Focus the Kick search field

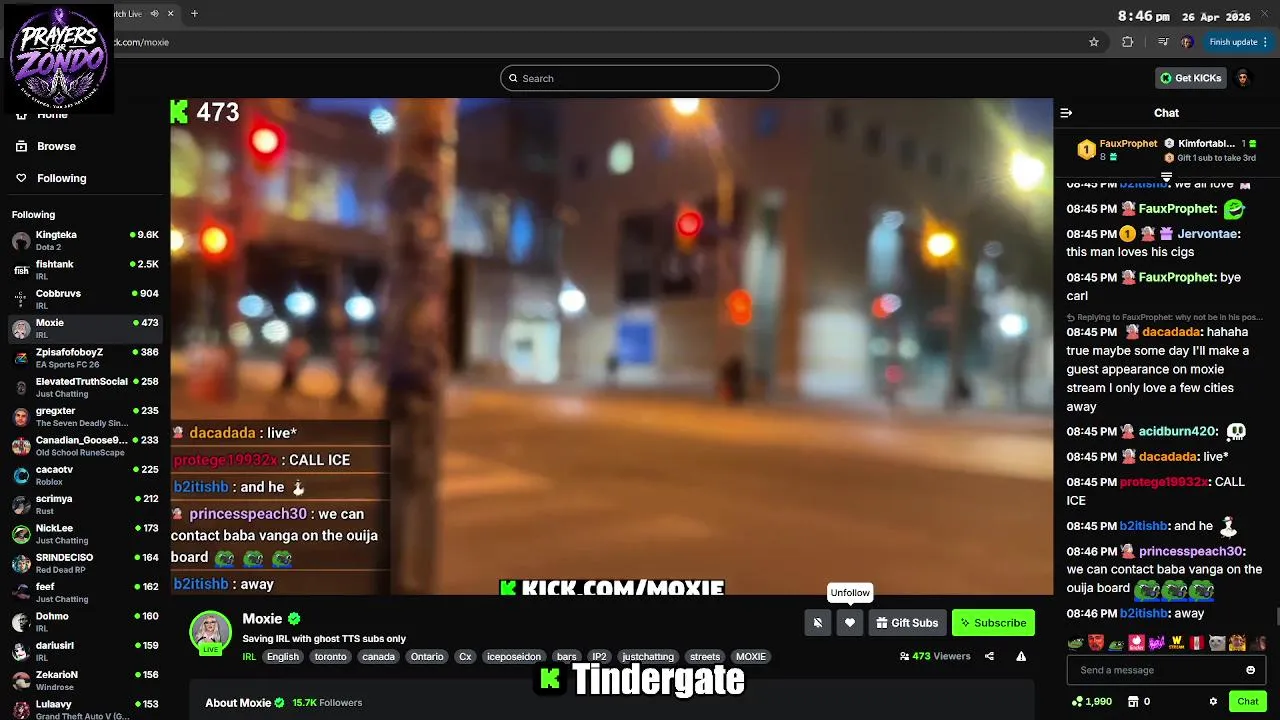pyautogui.click(x=640, y=78)
